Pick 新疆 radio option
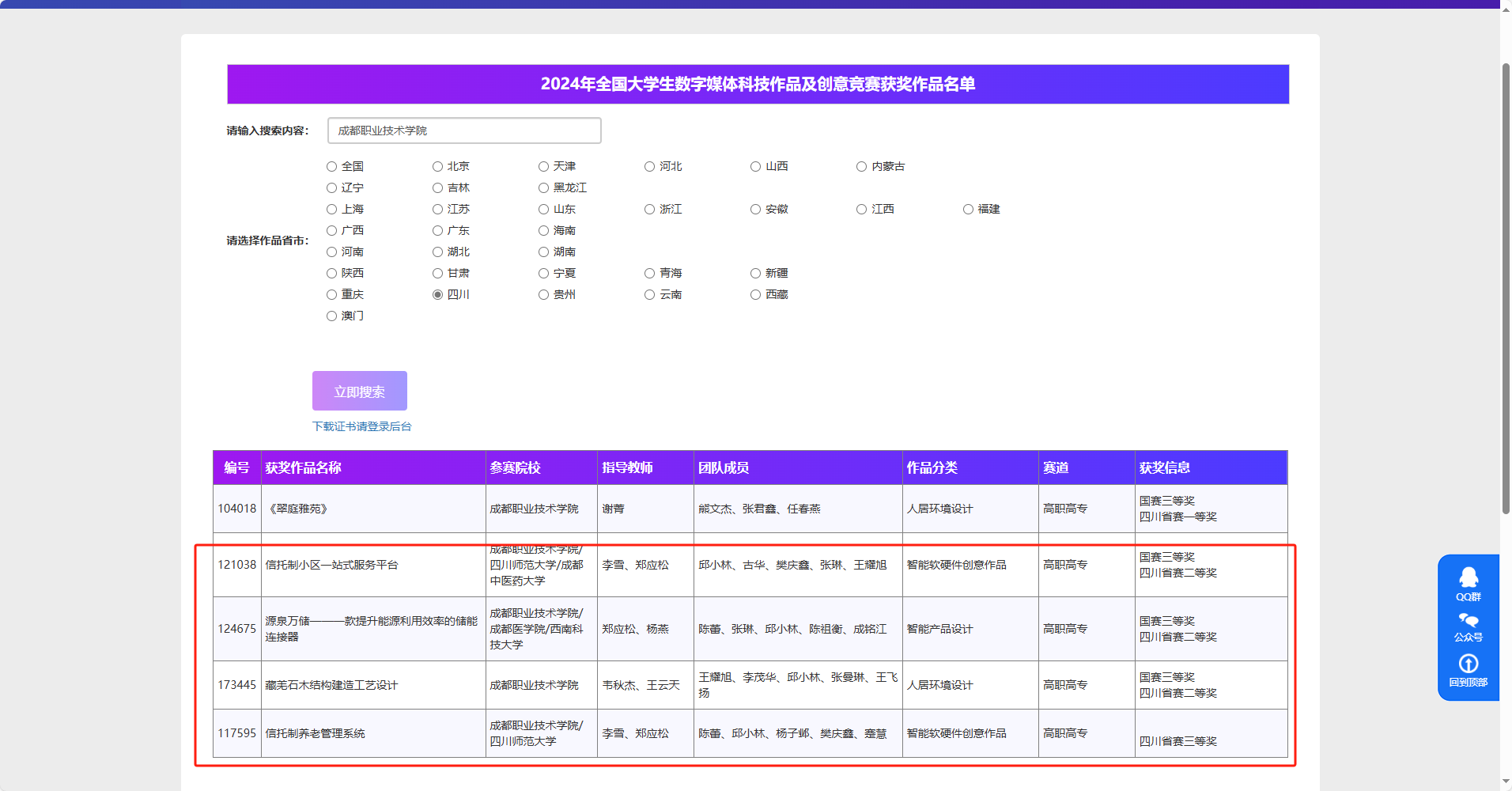 (755, 273)
